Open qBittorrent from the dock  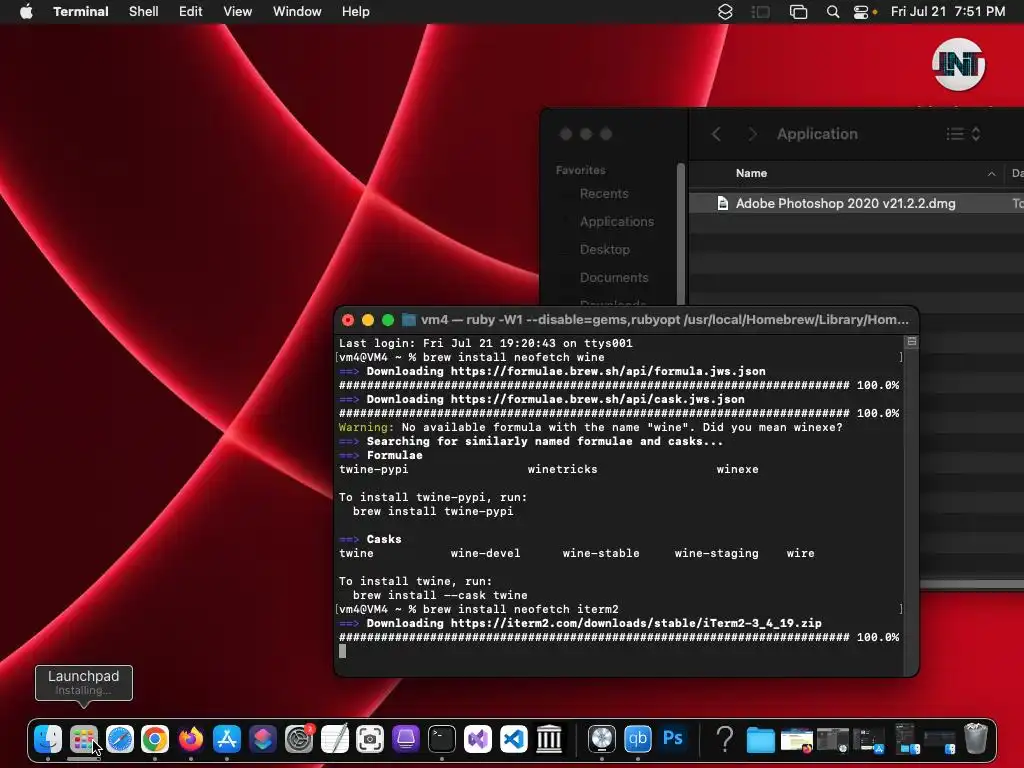pyautogui.click(x=637, y=739)
